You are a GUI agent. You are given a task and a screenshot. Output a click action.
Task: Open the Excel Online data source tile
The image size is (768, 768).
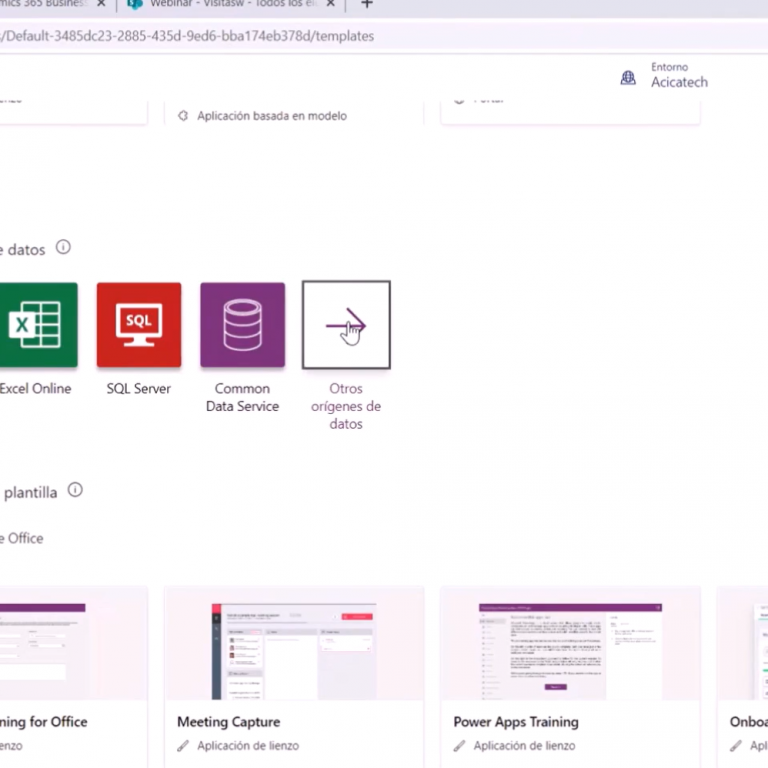(x=38, y=325)
